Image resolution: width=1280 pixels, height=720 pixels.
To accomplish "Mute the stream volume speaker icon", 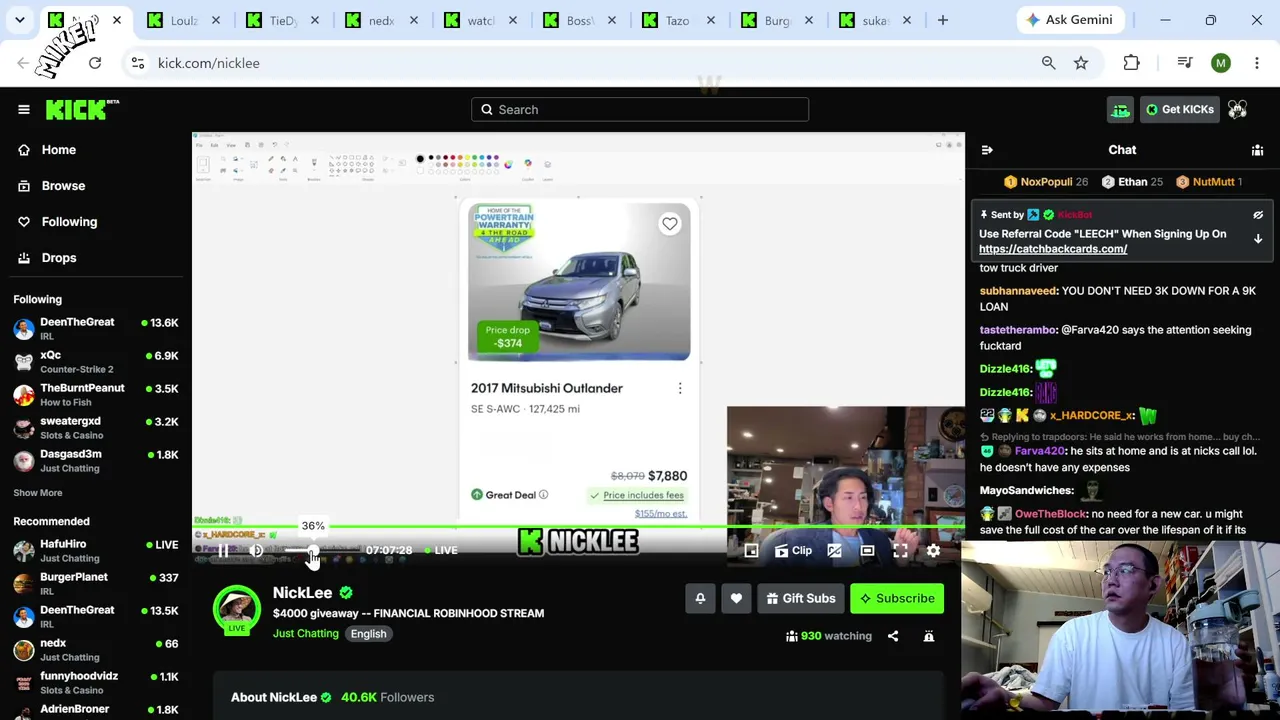I will tap(256, 550).
